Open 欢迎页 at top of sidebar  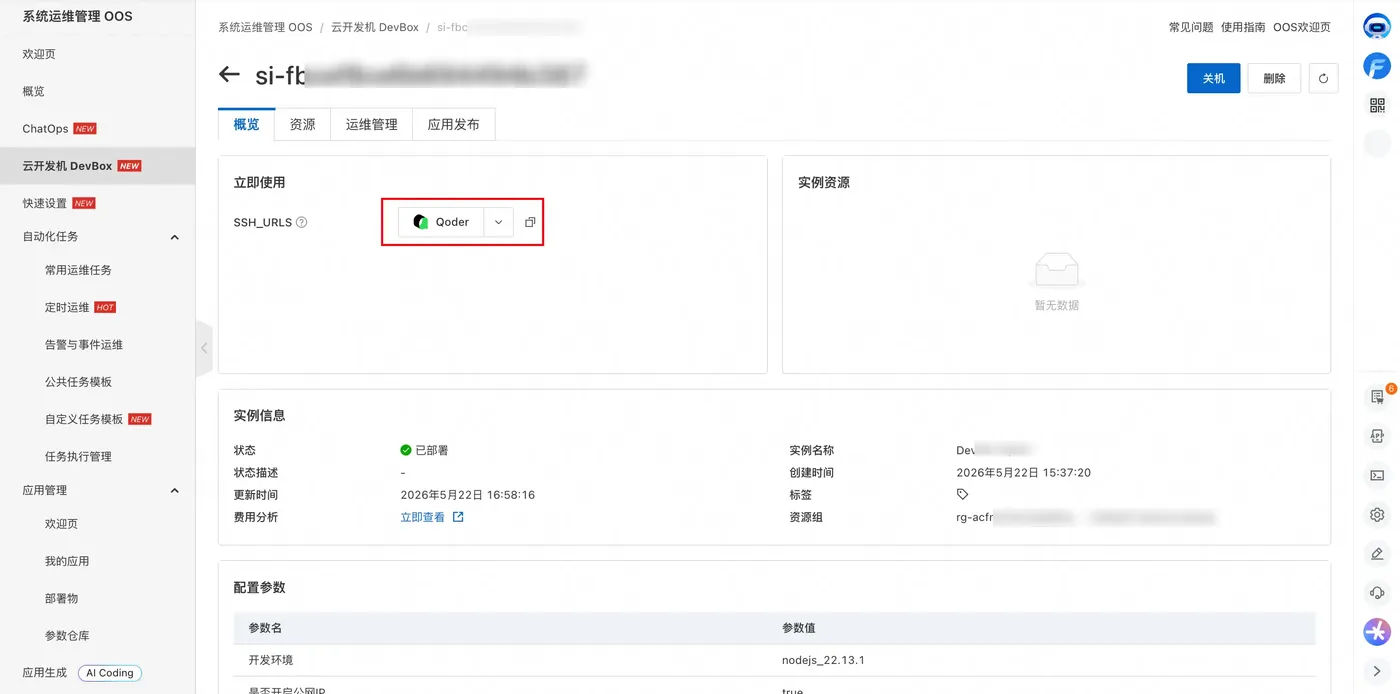39,54
